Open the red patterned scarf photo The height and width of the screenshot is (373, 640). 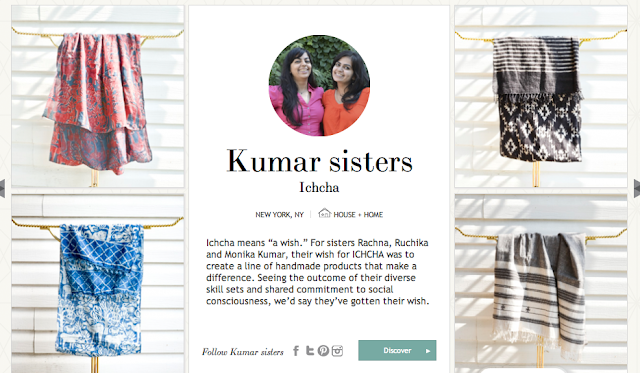pos(98,96)
